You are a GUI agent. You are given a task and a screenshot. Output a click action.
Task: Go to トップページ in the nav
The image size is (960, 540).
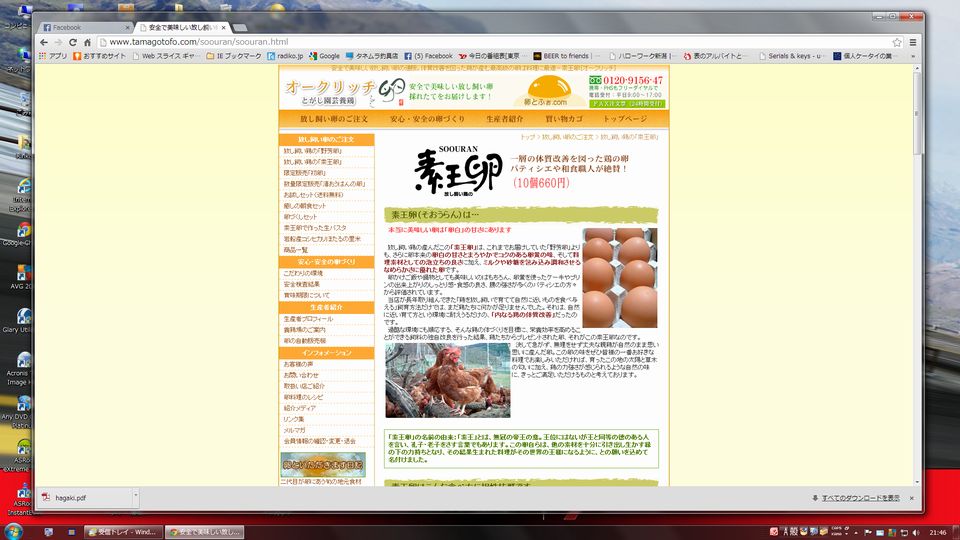625,119
